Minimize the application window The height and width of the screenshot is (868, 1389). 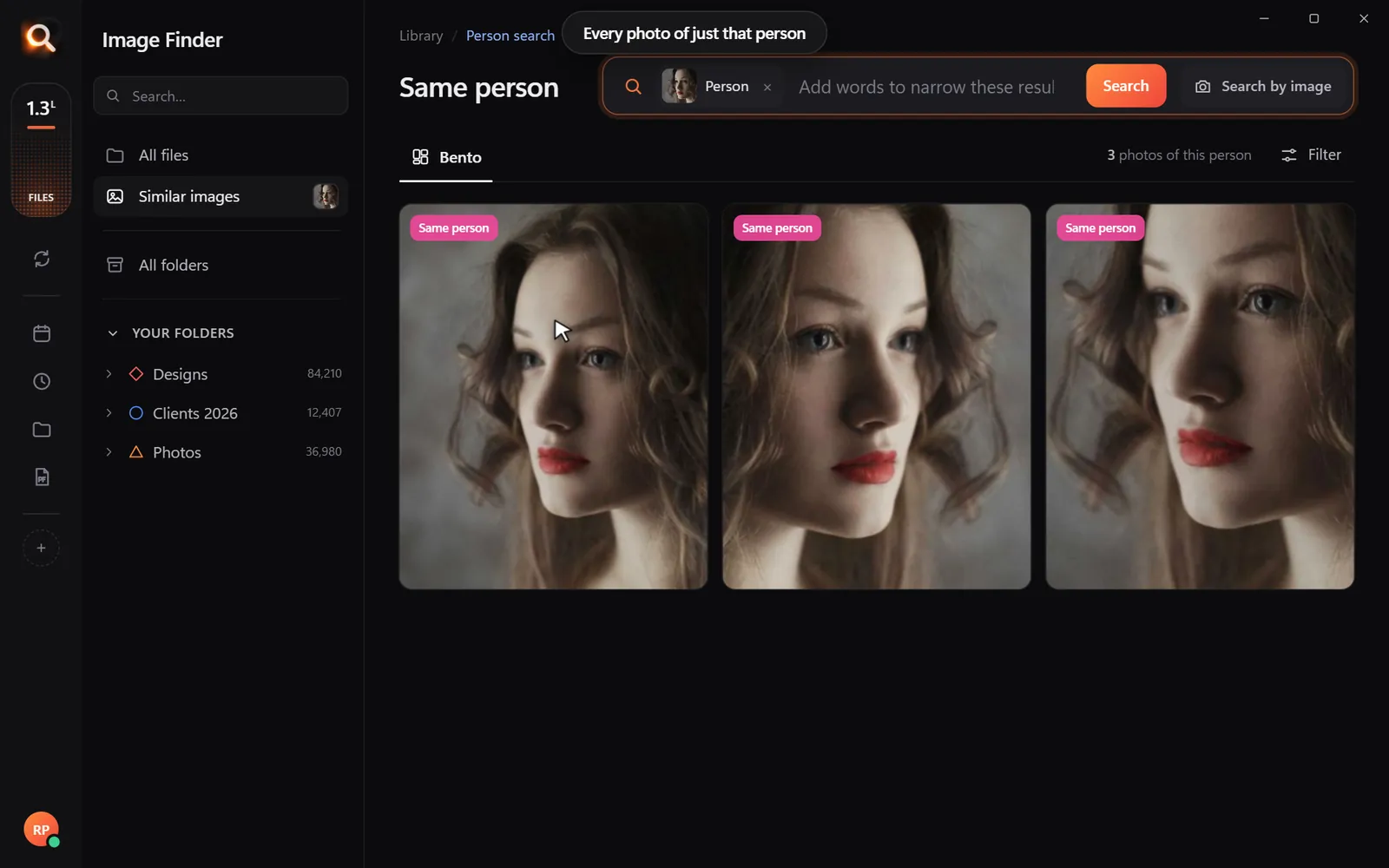tap(1264, 18)
